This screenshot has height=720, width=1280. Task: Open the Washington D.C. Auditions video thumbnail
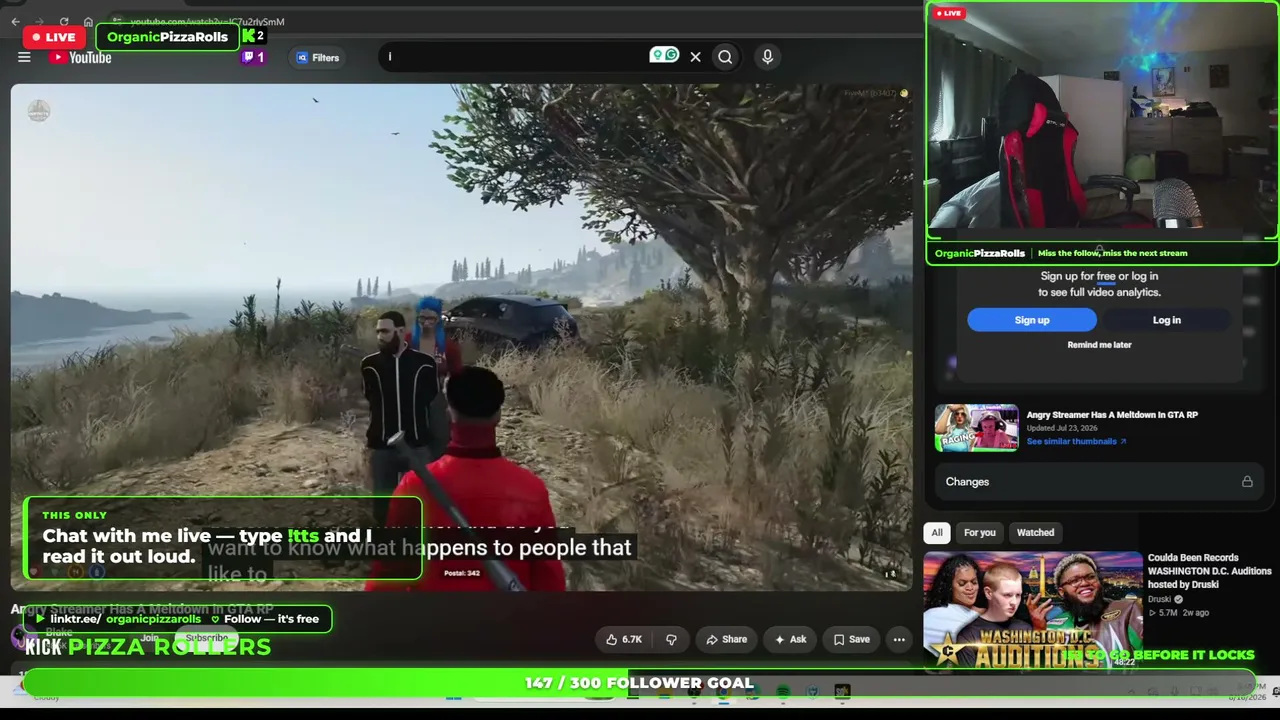tap(1033, 610)
